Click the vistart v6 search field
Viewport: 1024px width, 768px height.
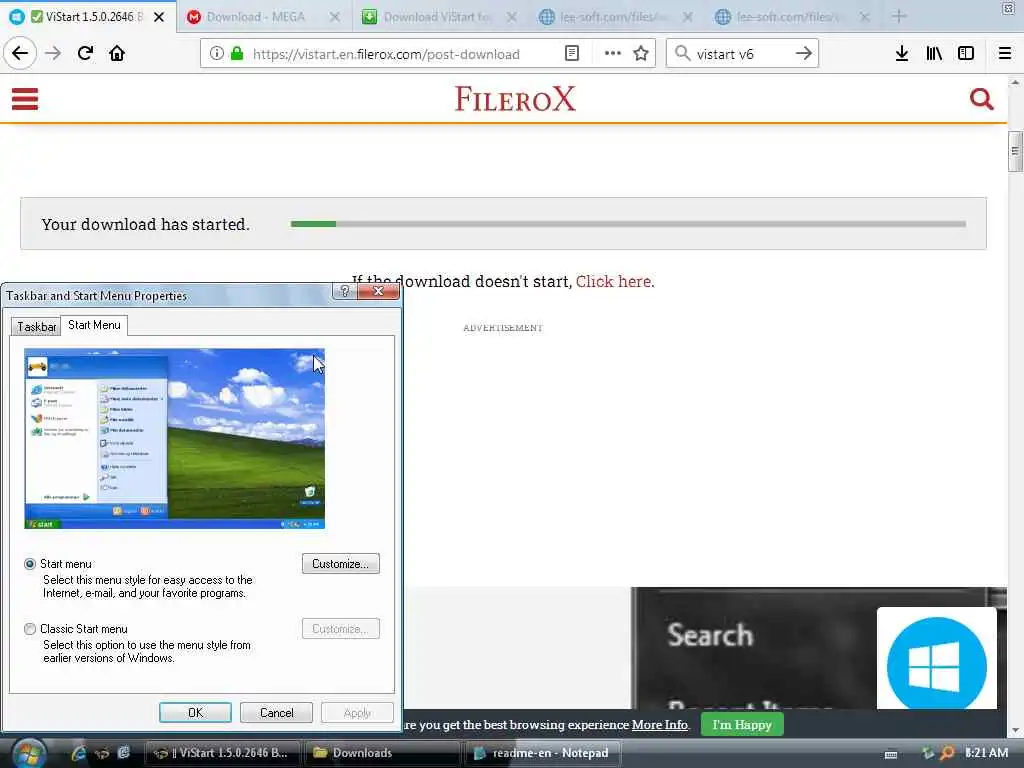pyautogui.click(x=741, y=54)
